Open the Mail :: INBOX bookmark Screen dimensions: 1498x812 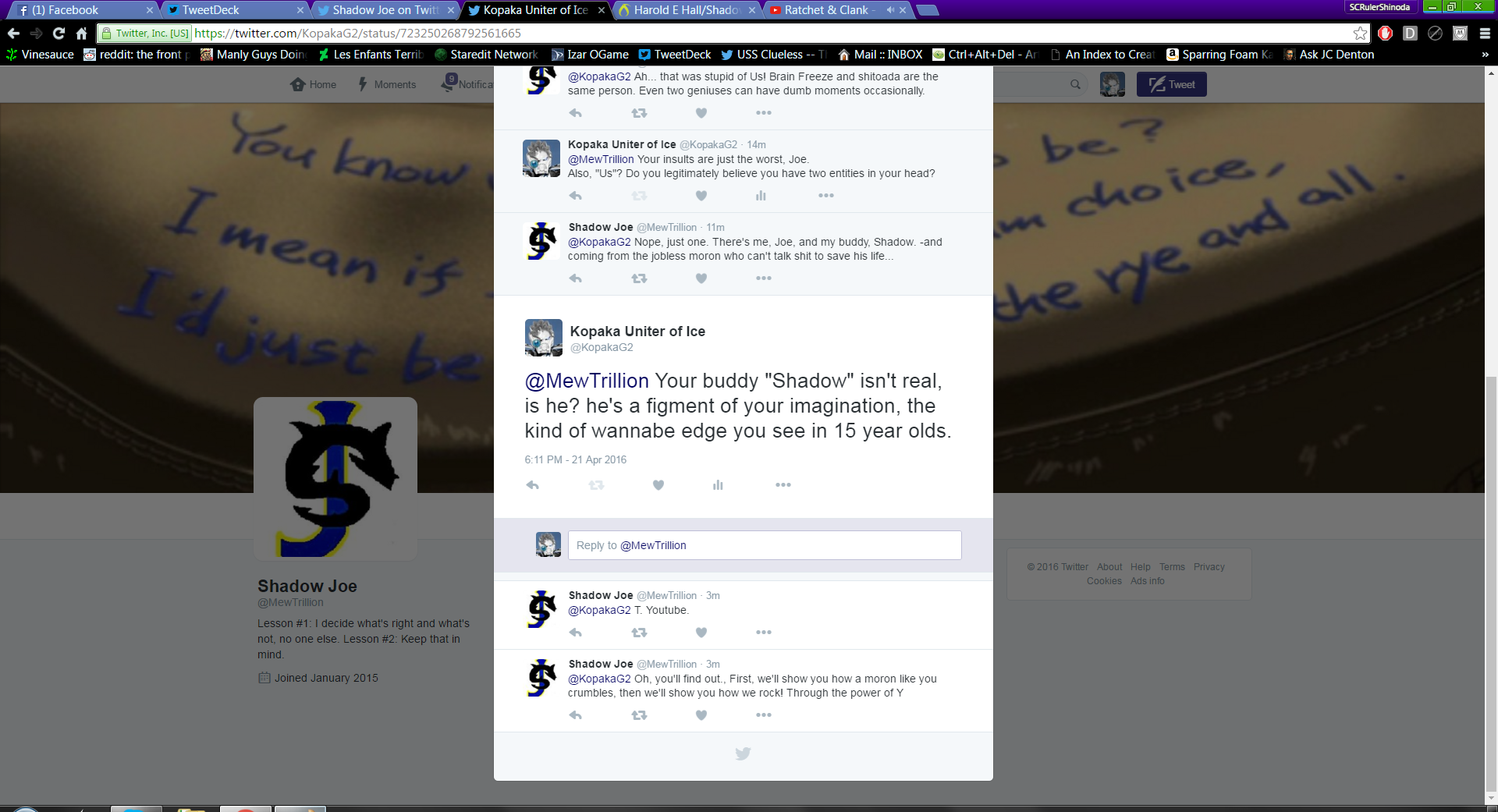coord(880,55)
